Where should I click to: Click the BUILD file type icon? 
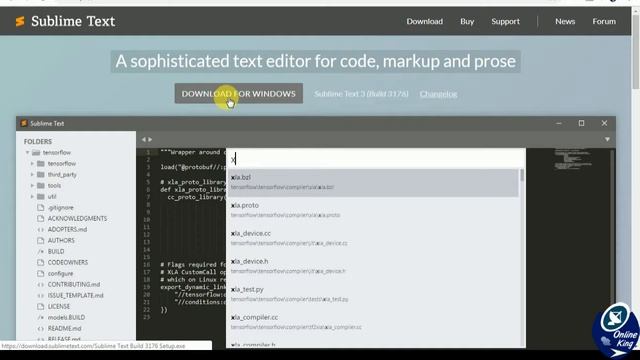point(40,251)
